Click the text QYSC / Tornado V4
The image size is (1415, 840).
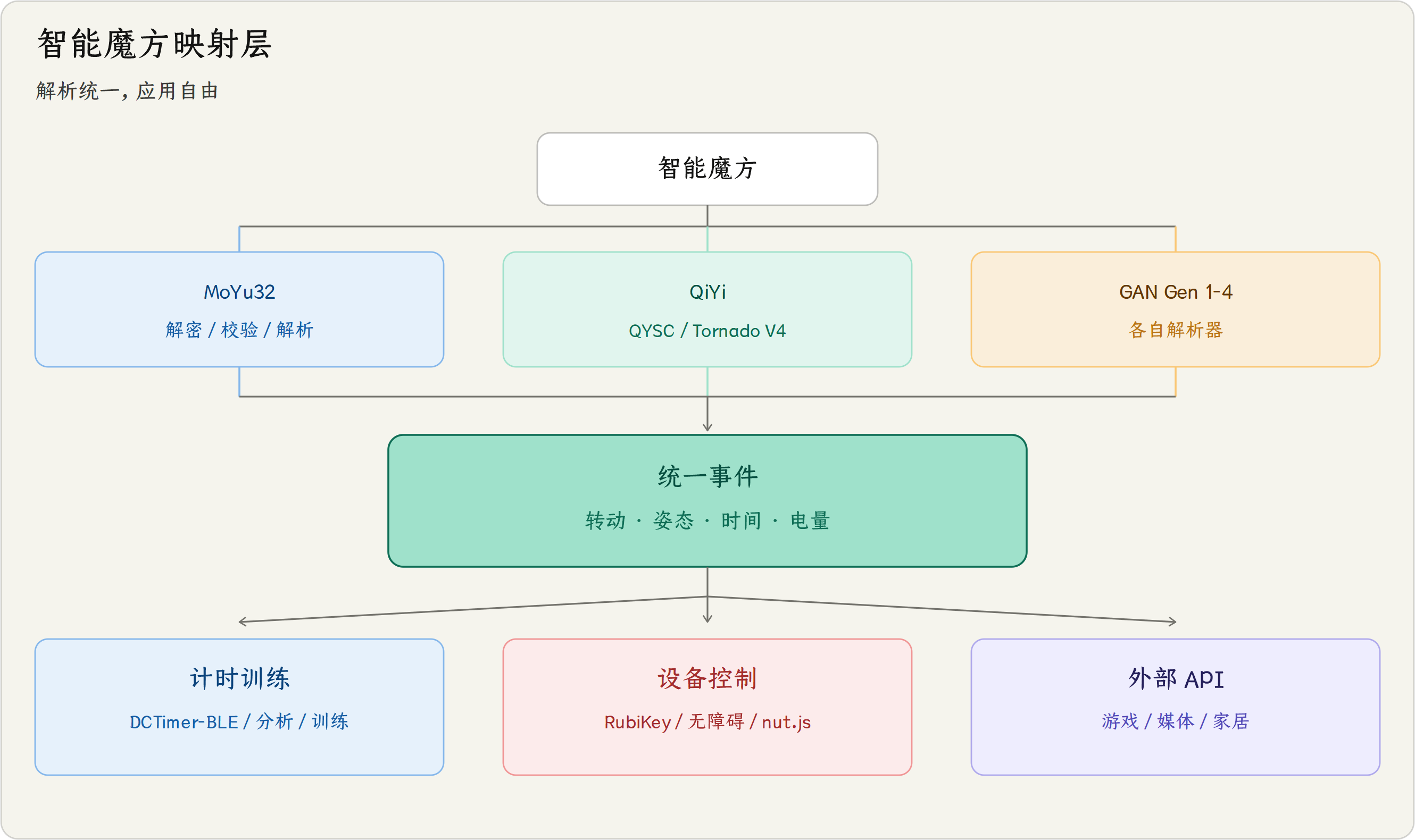click(x=707, y=331)
